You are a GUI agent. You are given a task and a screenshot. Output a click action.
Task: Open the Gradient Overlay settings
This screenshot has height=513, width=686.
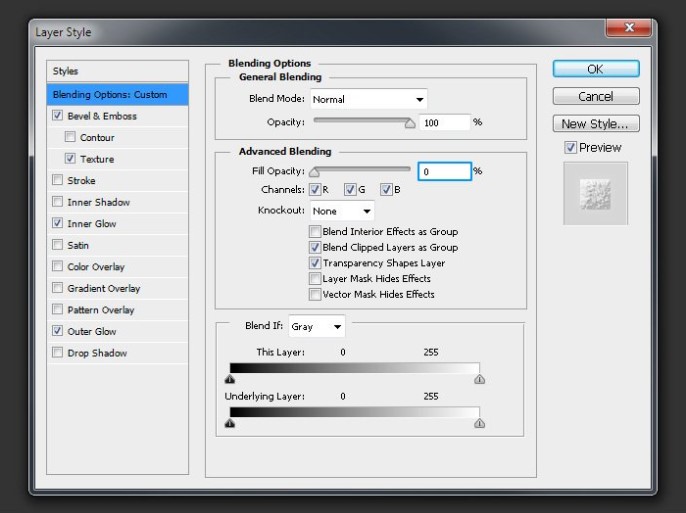103,289
